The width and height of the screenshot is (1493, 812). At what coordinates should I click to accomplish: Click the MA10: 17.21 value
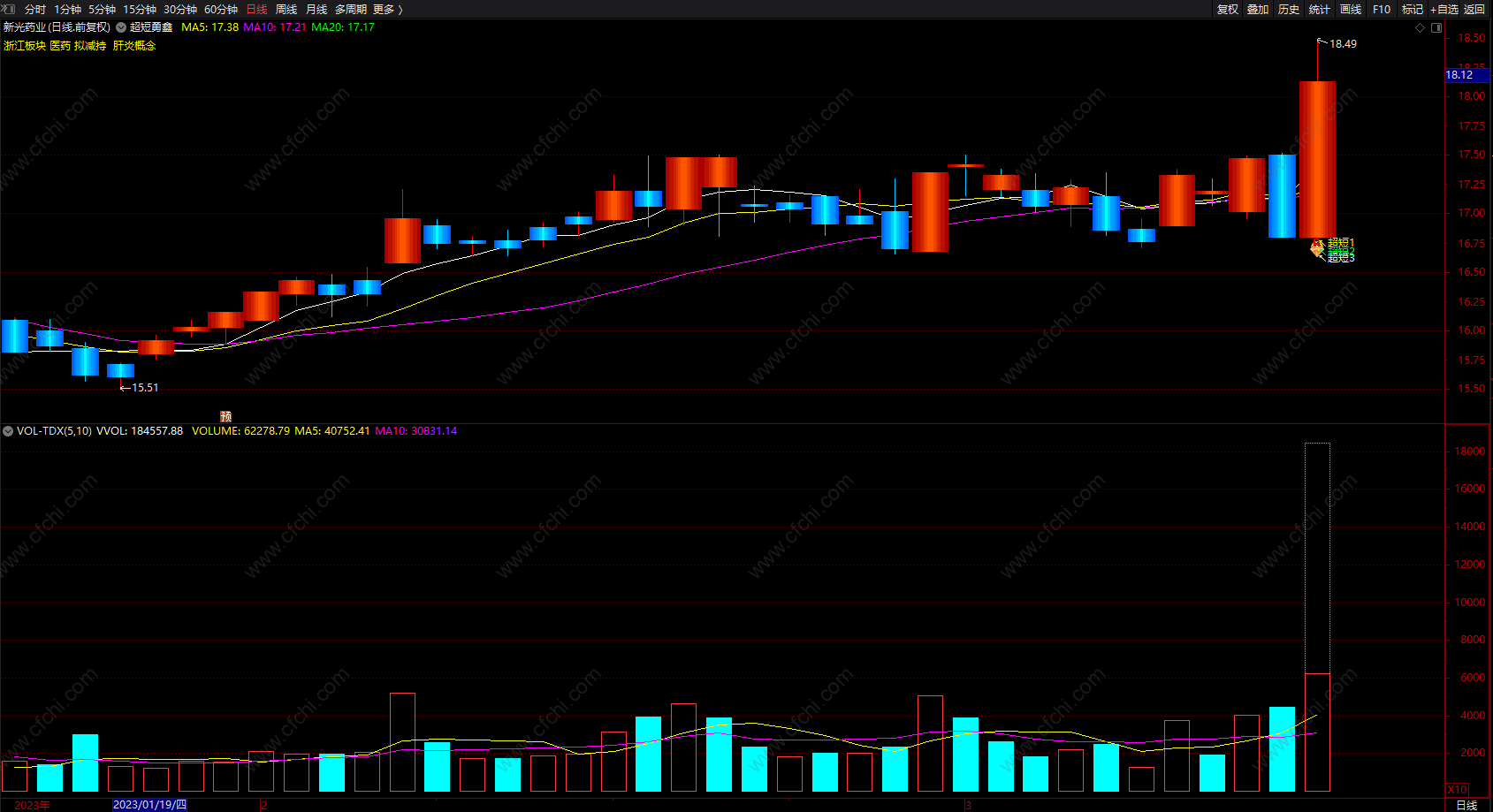[275, 27]
